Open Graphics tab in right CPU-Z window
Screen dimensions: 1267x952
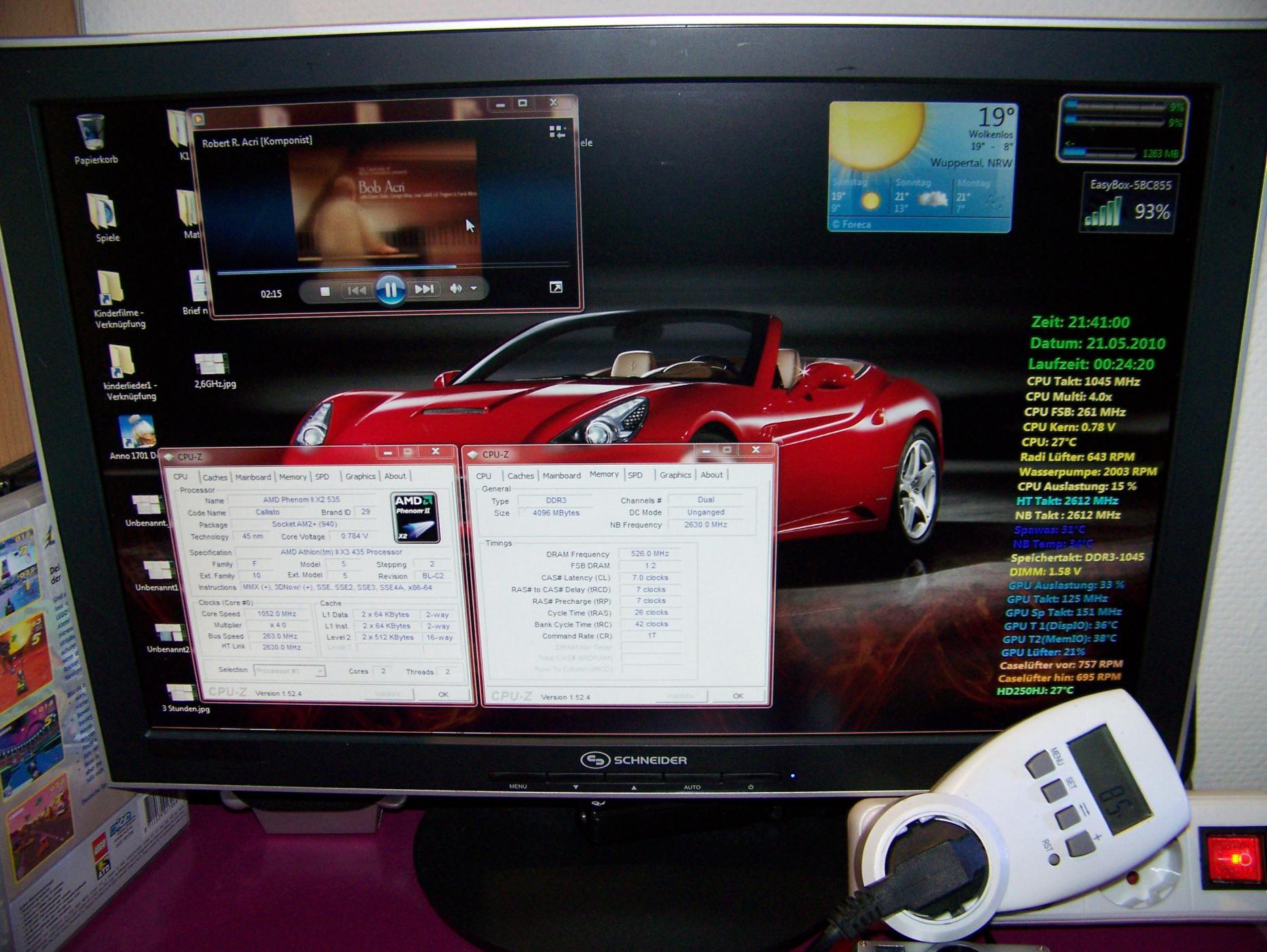coord(675,475)
